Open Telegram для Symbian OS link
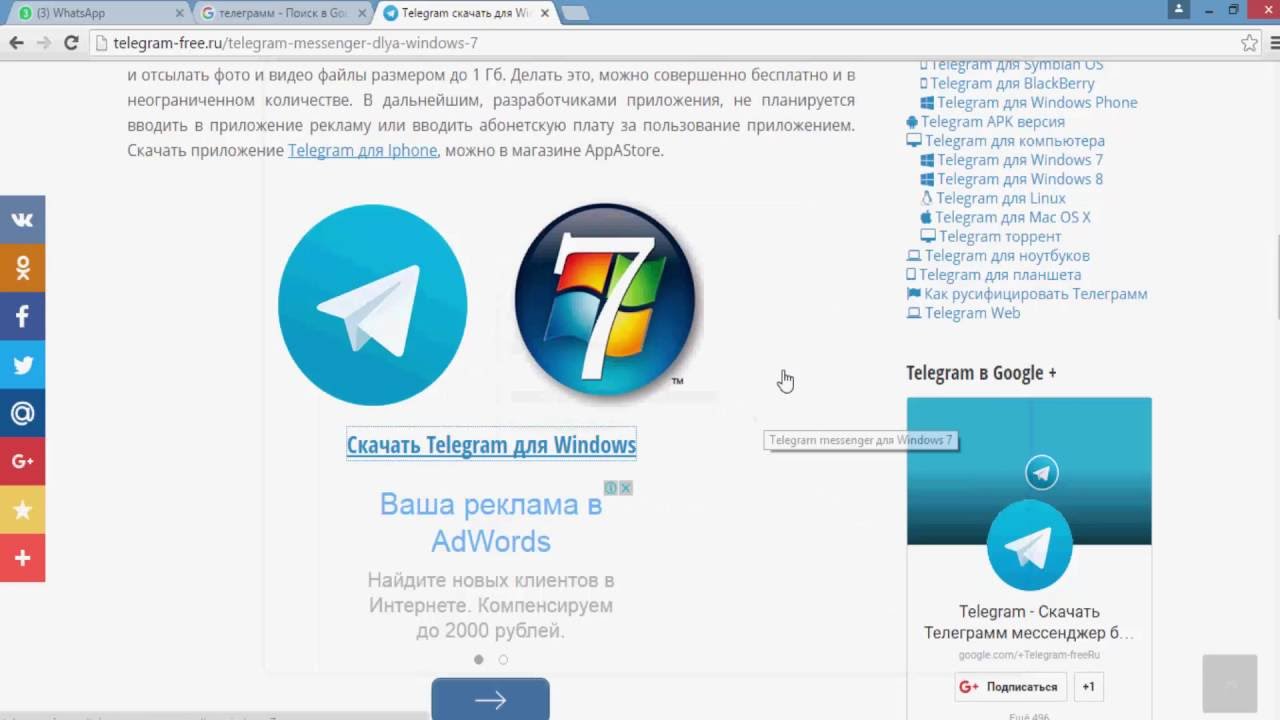Screen dimensions: 1280x720 pyautogui.click(x=1016, y=66)
